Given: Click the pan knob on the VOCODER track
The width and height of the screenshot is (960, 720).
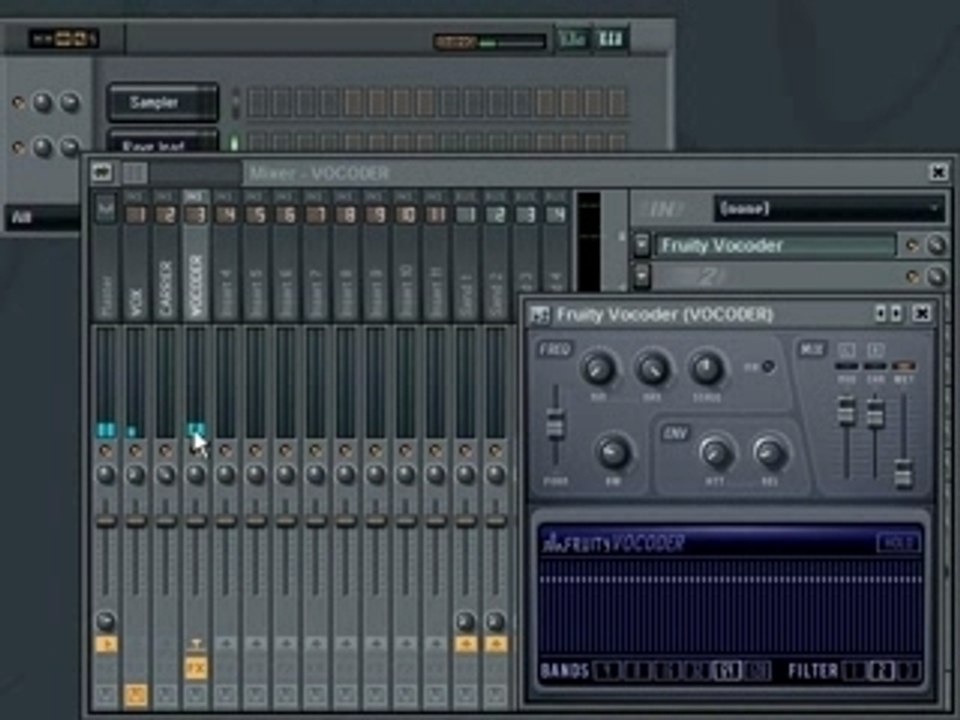Looking at the screenshot, I should coord(195,474).
